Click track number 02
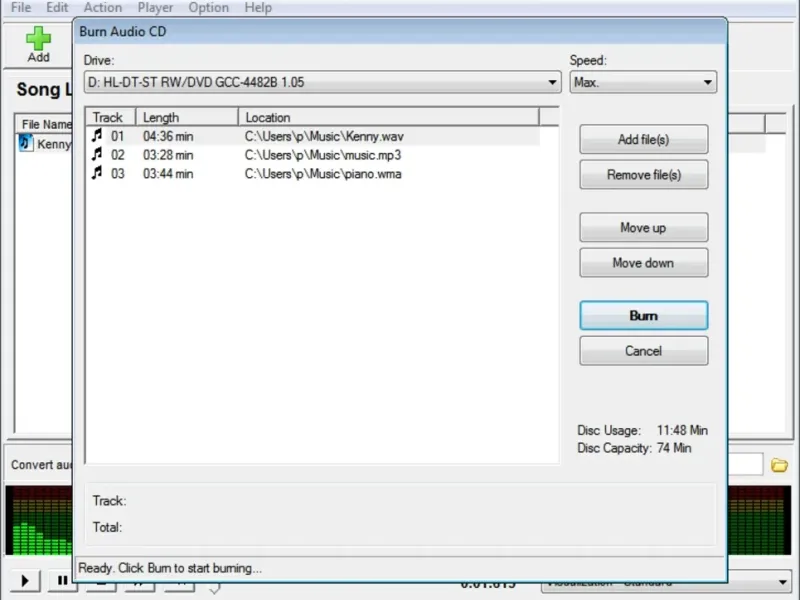This screenshot has height=600, width=800. (x=117, y=155)
